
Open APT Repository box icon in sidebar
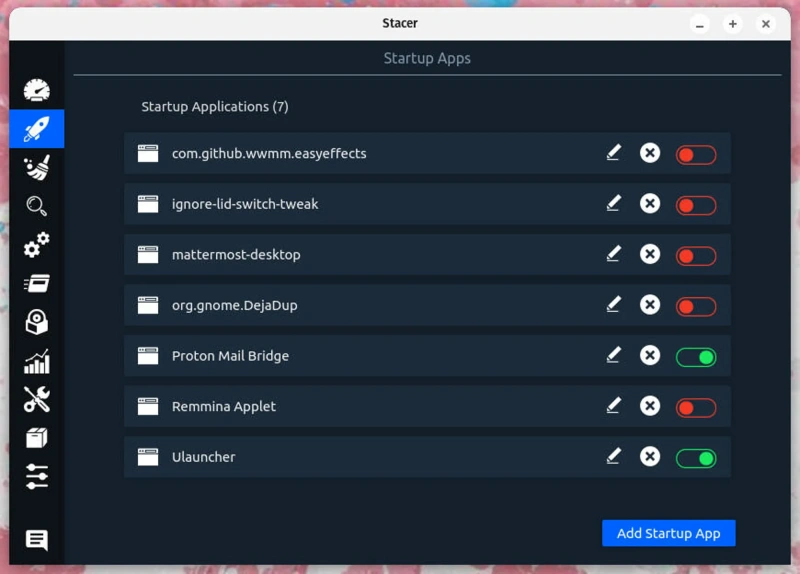pos(37,438)
